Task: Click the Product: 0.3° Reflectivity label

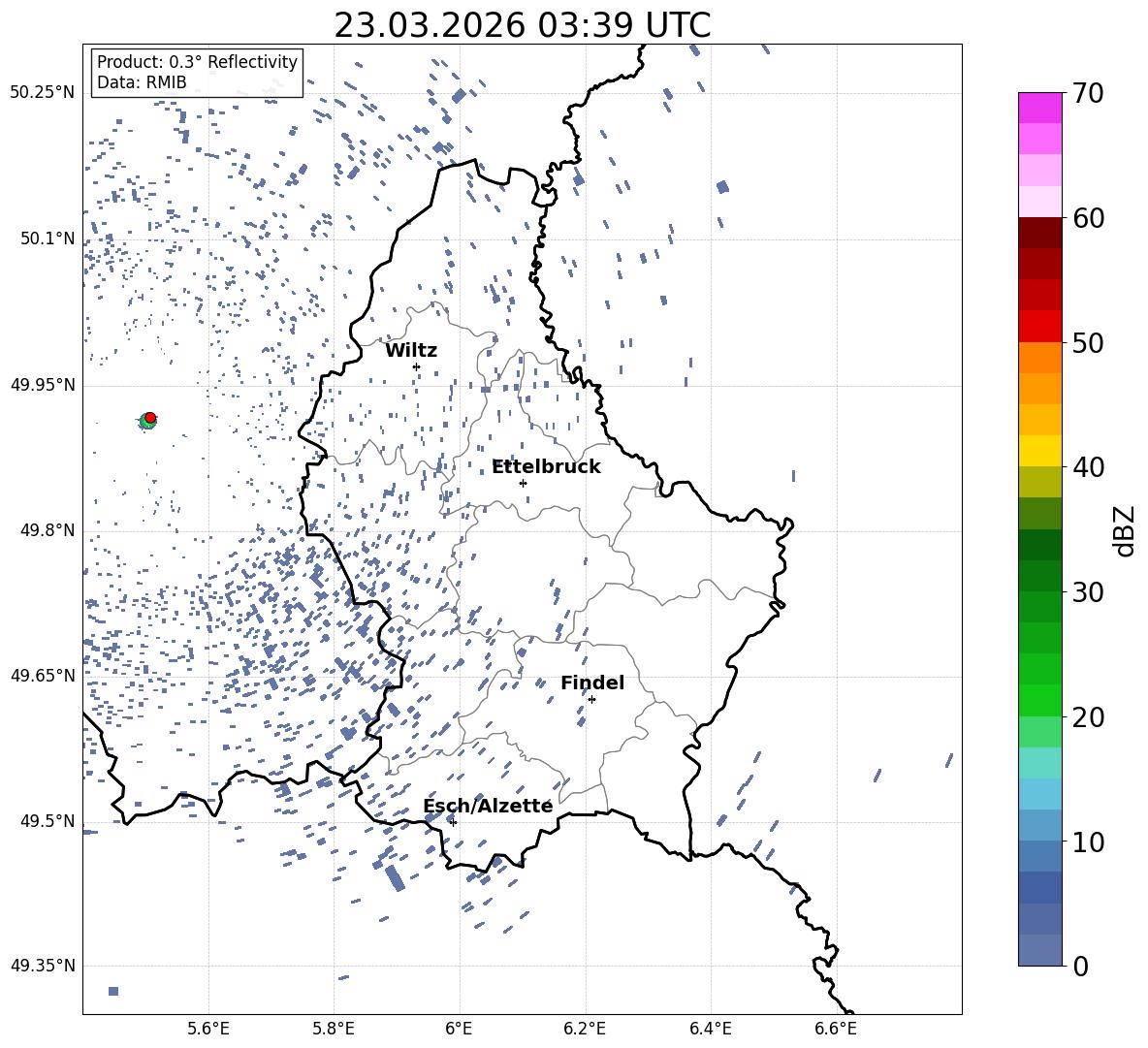Action: point(197,62)
